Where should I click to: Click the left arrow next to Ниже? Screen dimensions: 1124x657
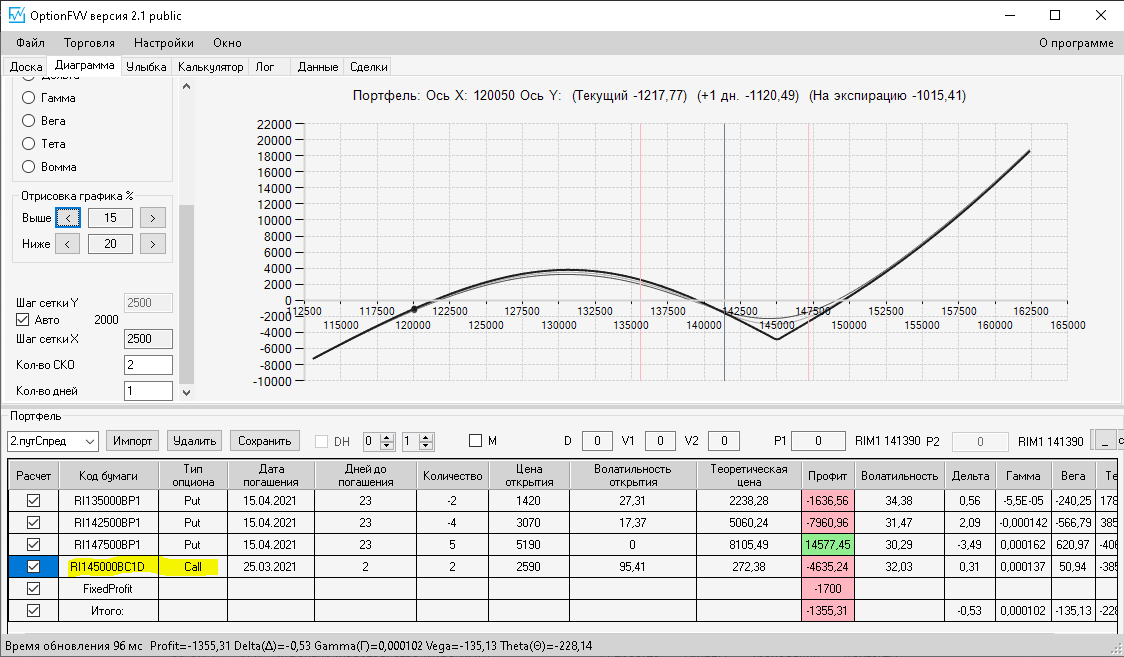[67, 244]
